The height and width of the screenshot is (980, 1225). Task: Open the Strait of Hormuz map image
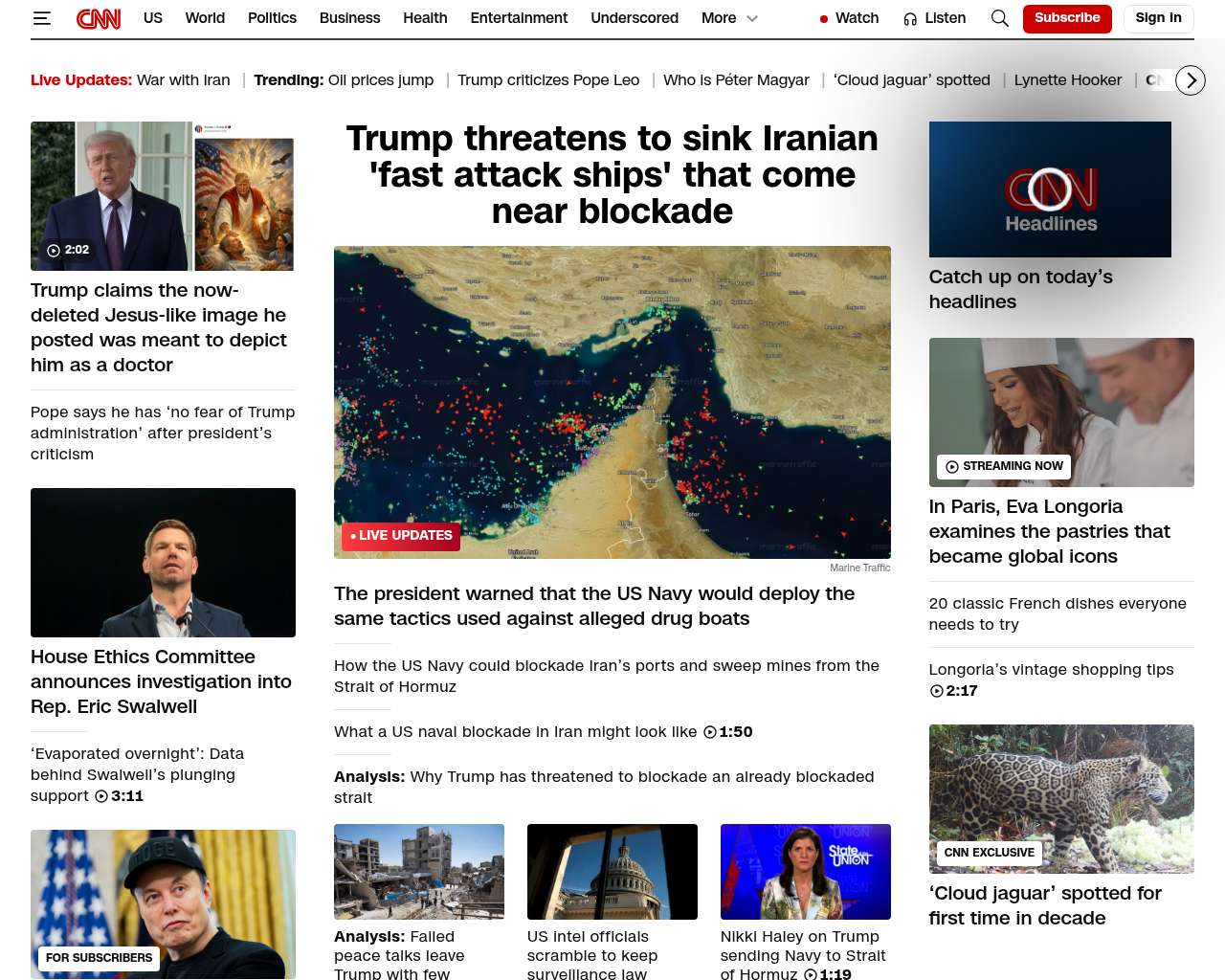pyautogui.click(x=612, y=403)
